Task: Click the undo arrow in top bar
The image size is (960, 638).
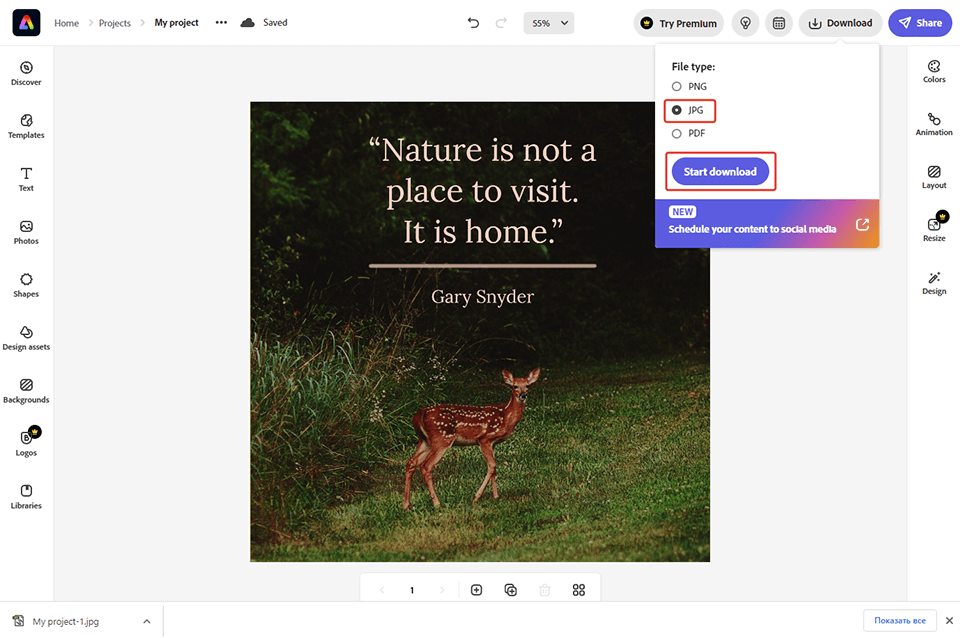Action: [x=473, y=23]
